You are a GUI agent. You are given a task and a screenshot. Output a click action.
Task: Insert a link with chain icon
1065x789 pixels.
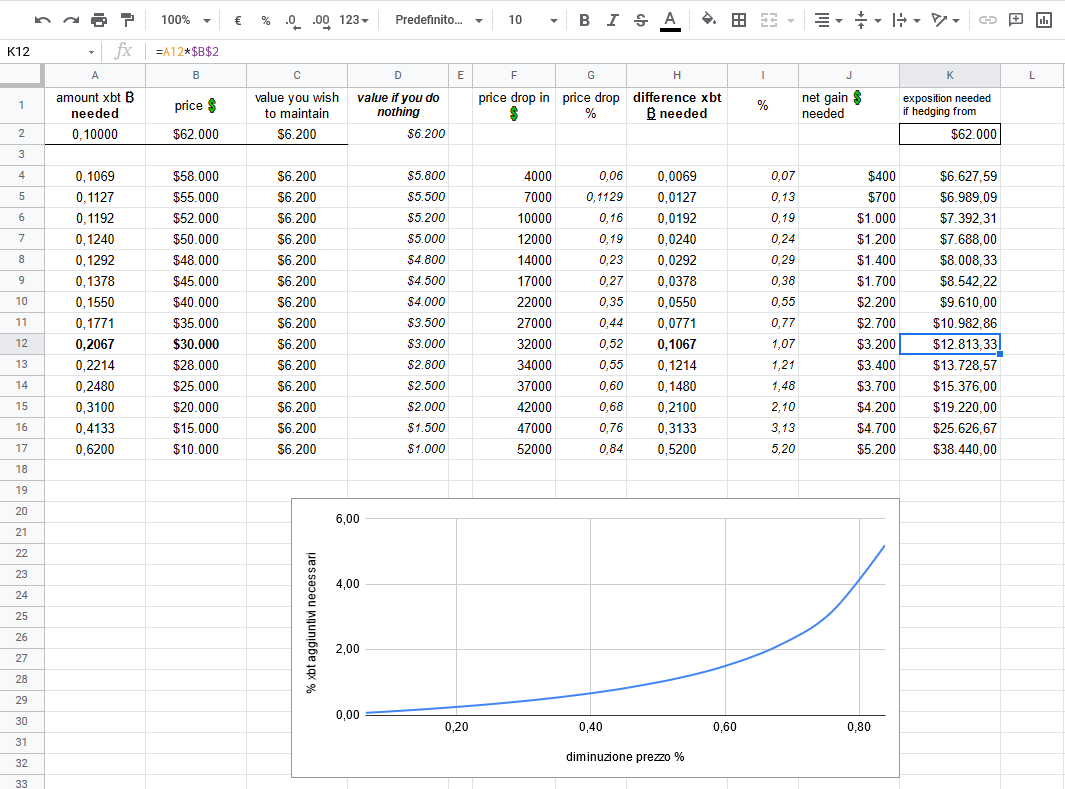tap(987, 20)
